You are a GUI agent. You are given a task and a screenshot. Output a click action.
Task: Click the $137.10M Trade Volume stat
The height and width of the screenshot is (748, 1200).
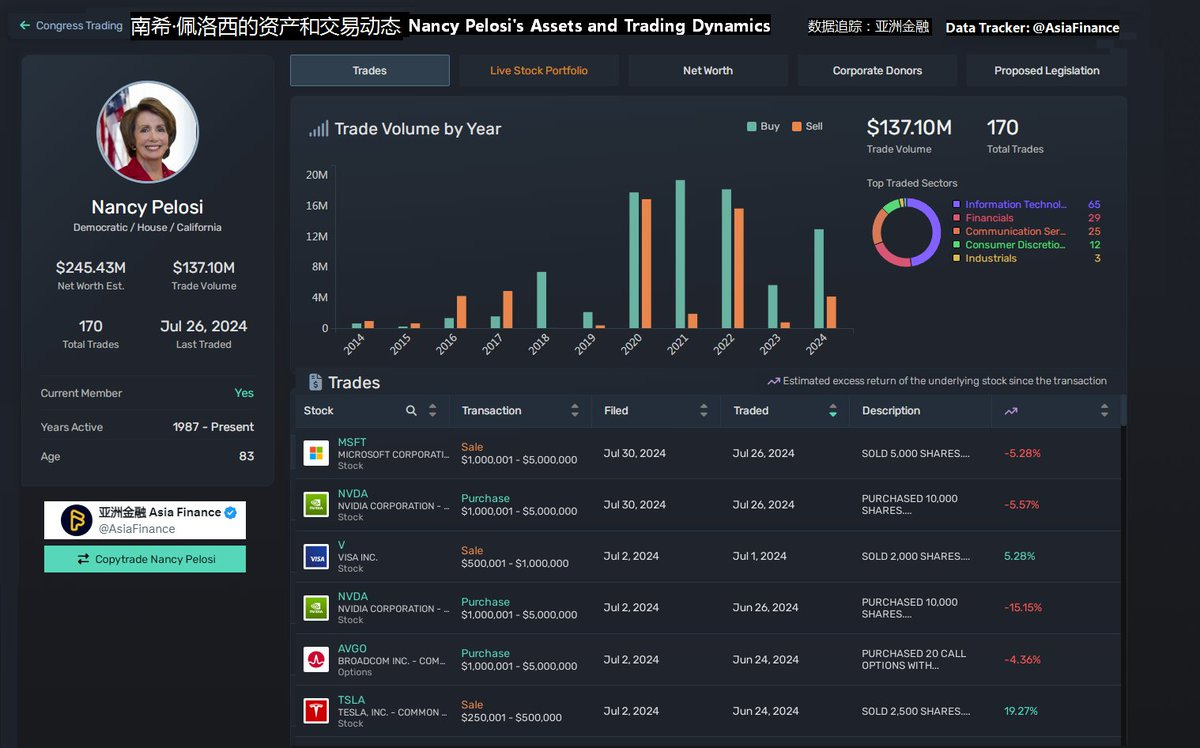(x=909, y=127)
